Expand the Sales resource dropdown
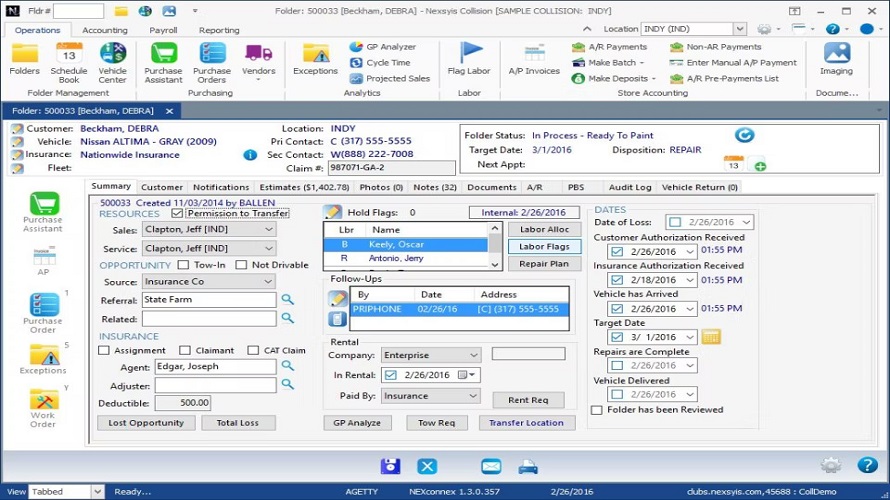 click(x=268, y=229)
